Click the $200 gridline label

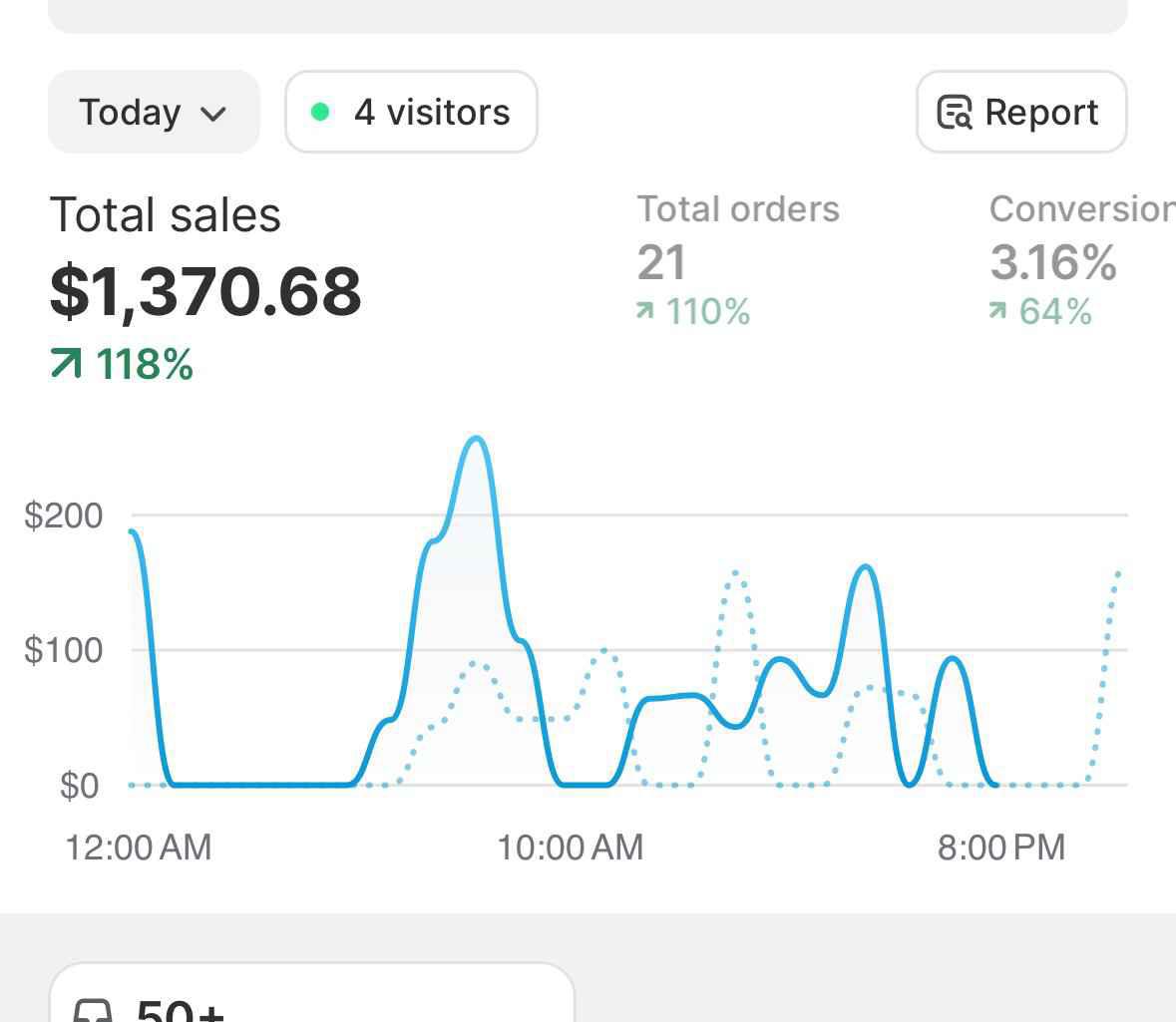pos(64,515)
